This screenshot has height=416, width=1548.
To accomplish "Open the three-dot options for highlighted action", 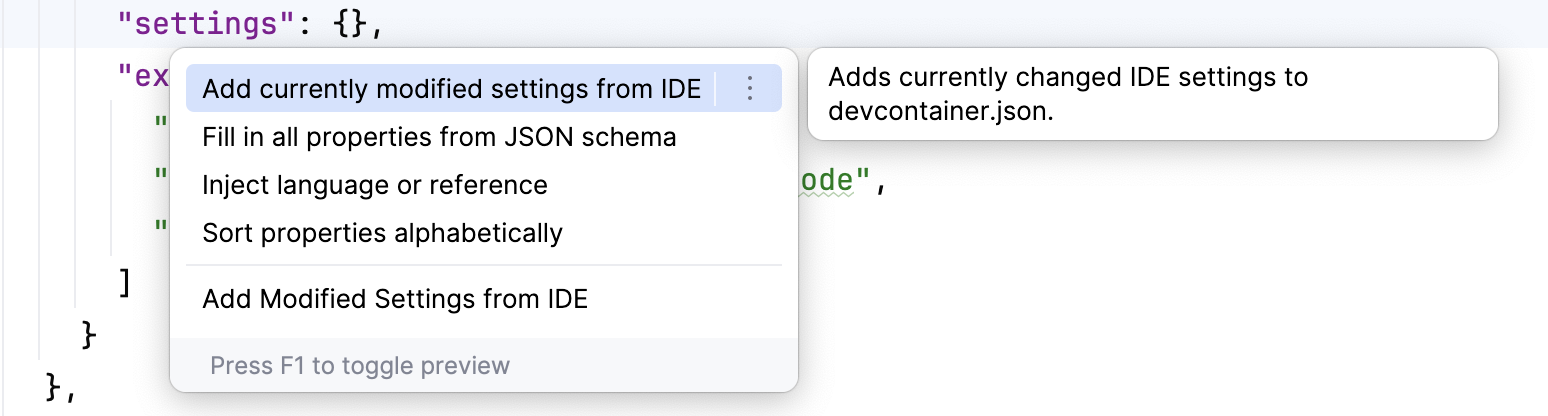I will pyautogui.click(x=750, y=88).
